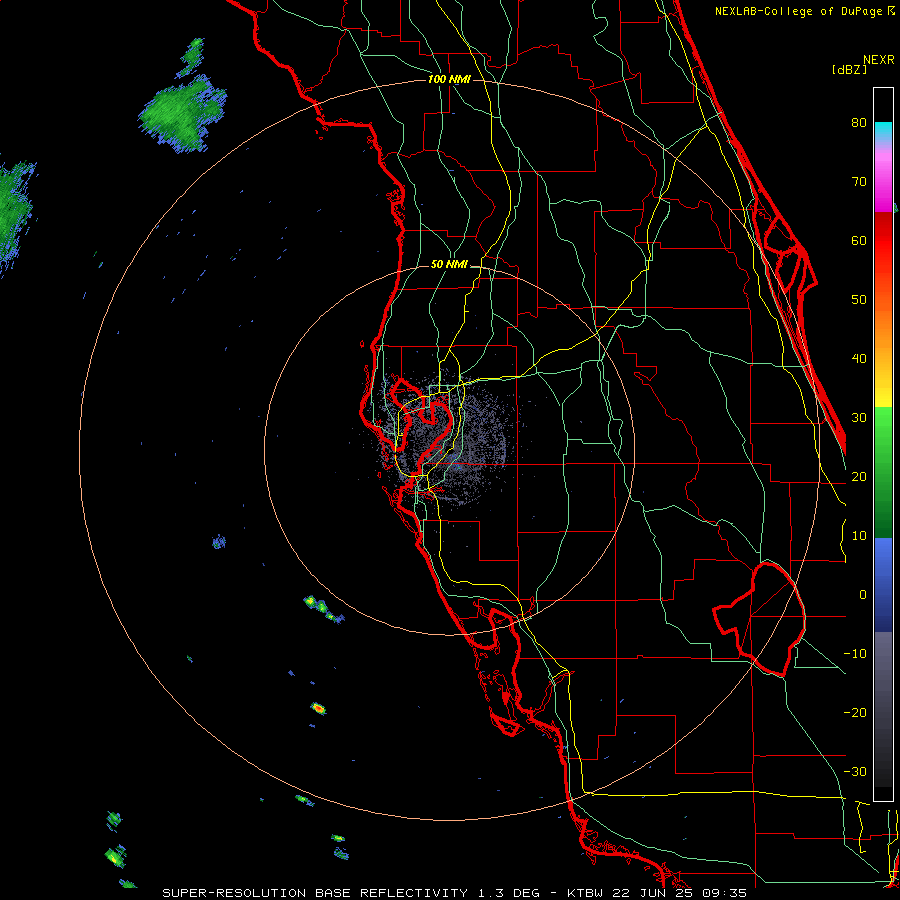The width and height of the screenshot is (900, 900).
Task: Click the 10 value on dBZ scale
Action: point(859,536)
